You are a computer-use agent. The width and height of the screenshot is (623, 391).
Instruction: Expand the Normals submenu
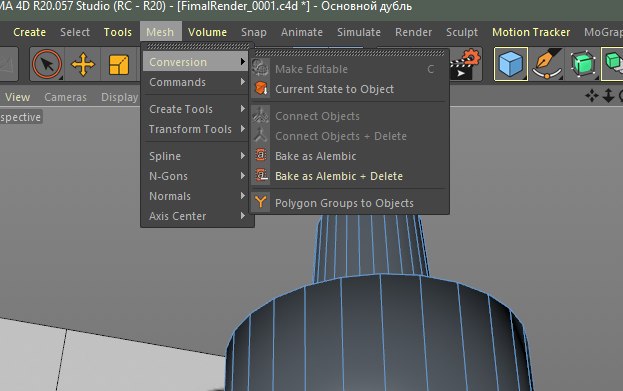[x=196, y=196]
